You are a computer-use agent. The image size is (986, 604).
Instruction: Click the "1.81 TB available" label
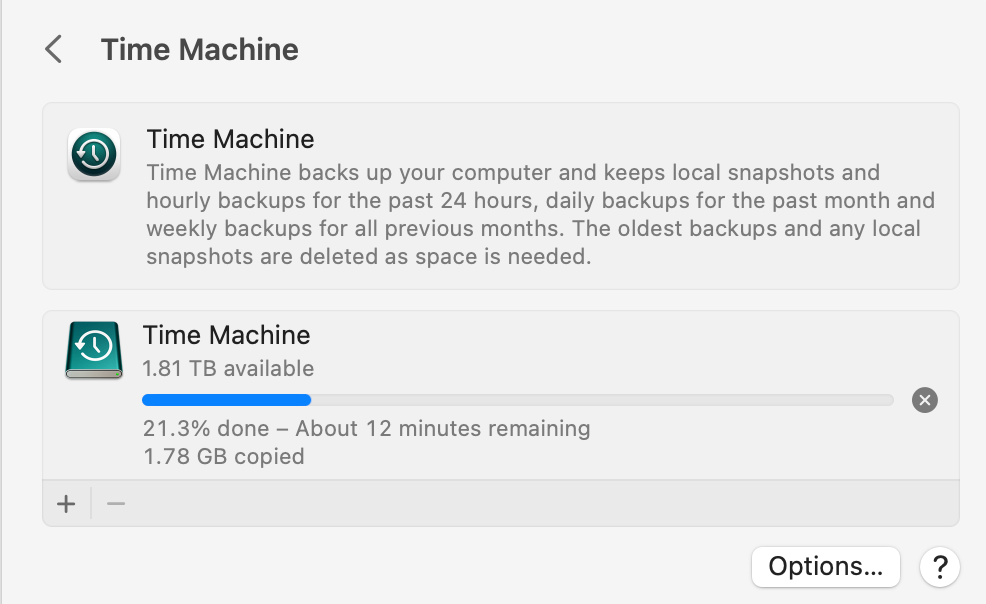point(228,368)
